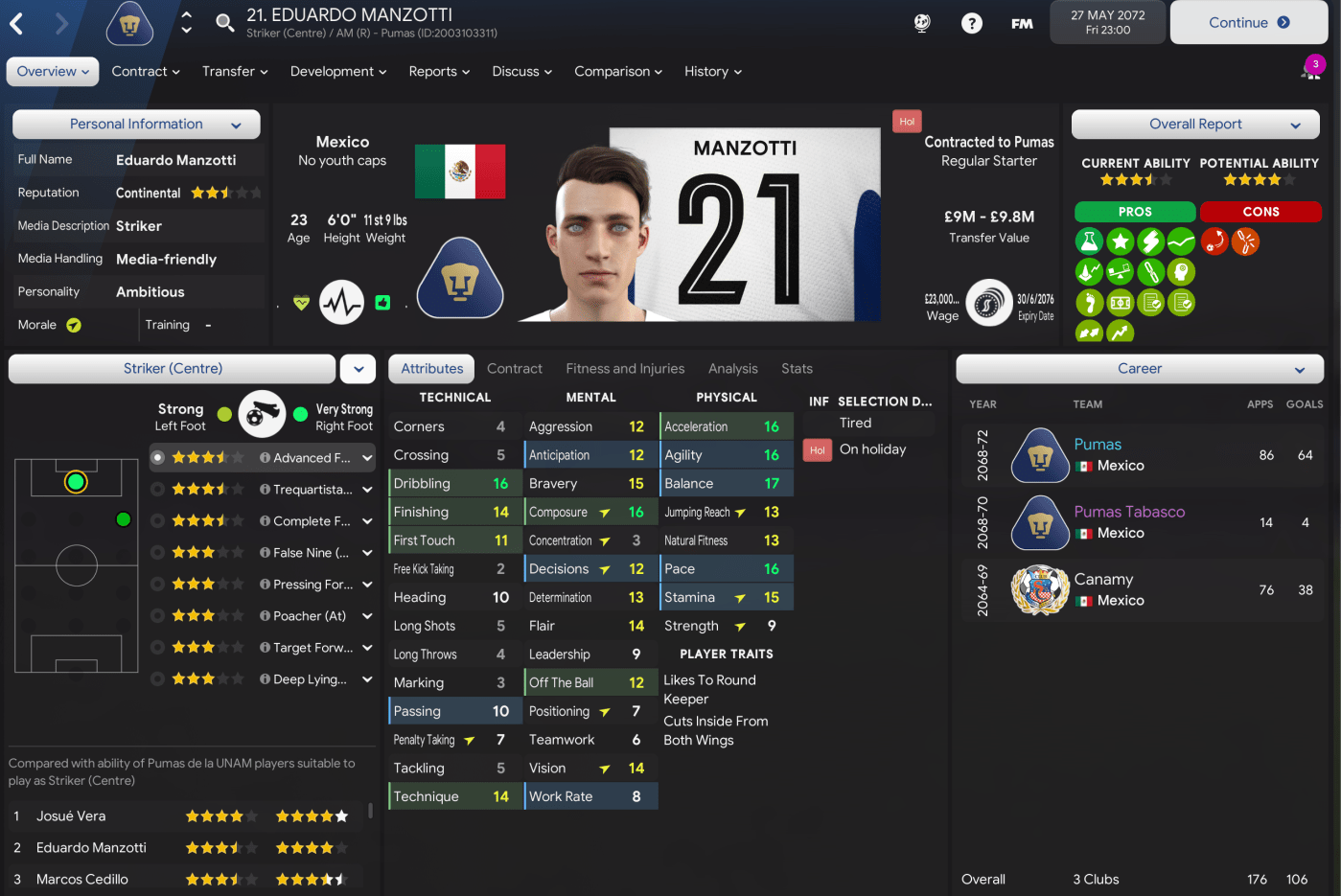This screenshot has width=1341, height=896.
Task: Click the FM logo menu icon
Action: [1022, 23]
